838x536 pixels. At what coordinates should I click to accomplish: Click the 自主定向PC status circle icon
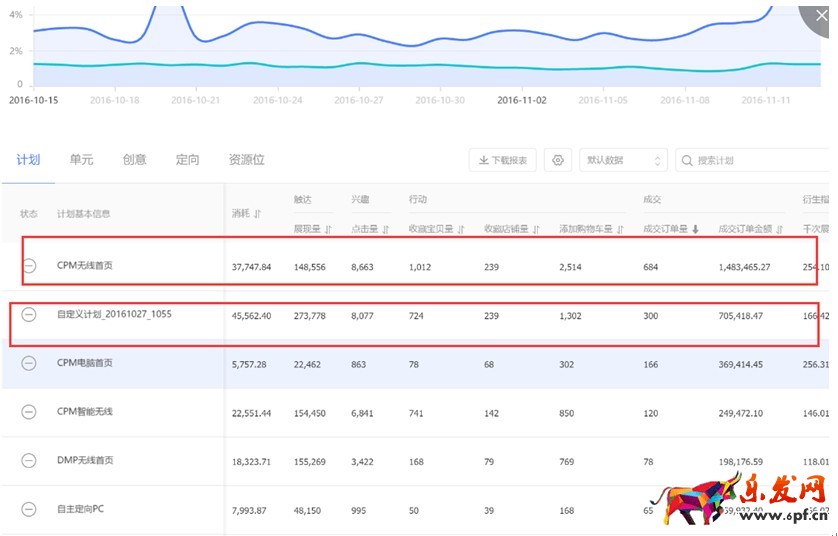[29, 509]
